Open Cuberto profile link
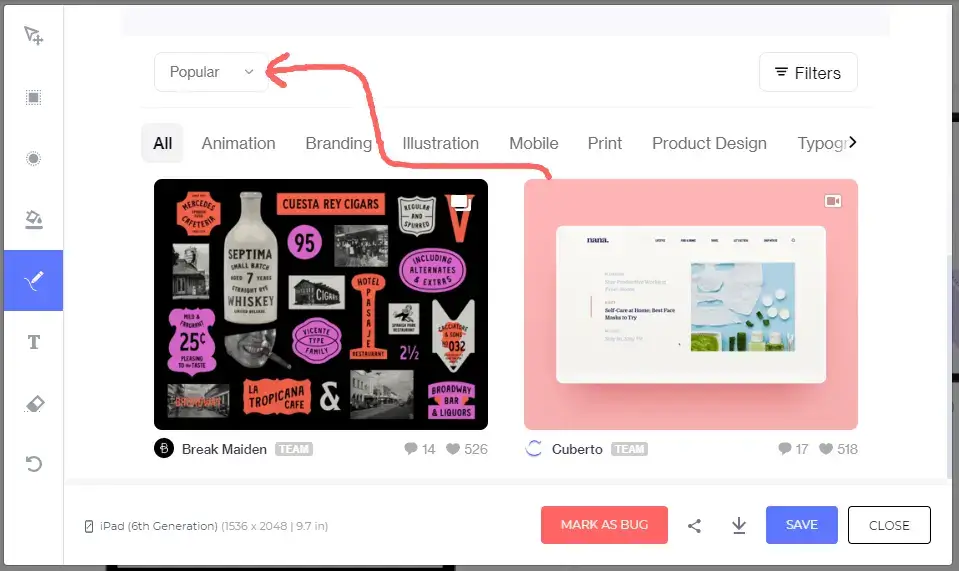 (x=577, y=449)
